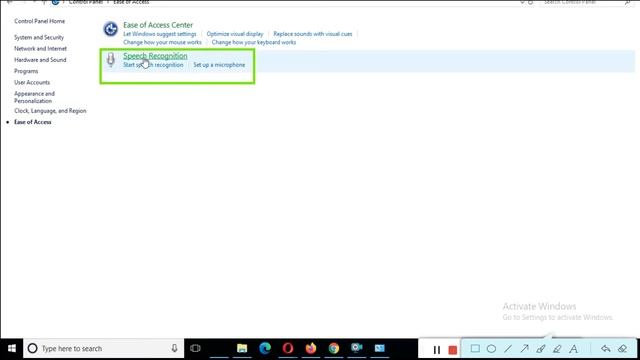The image size is (640, 360).
Task: Open Programs category in sidebar
Action: tap(26, 71)
